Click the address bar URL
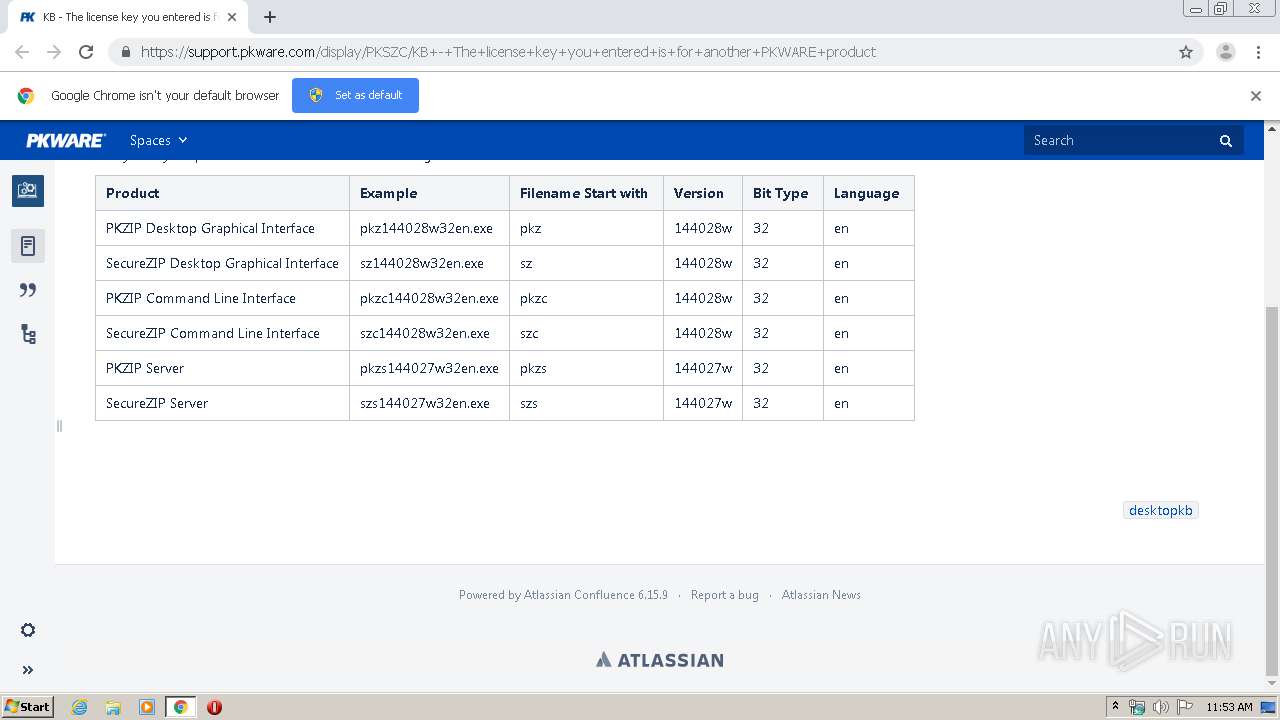Screen dimensions: 1280x720 pos(508,52)
